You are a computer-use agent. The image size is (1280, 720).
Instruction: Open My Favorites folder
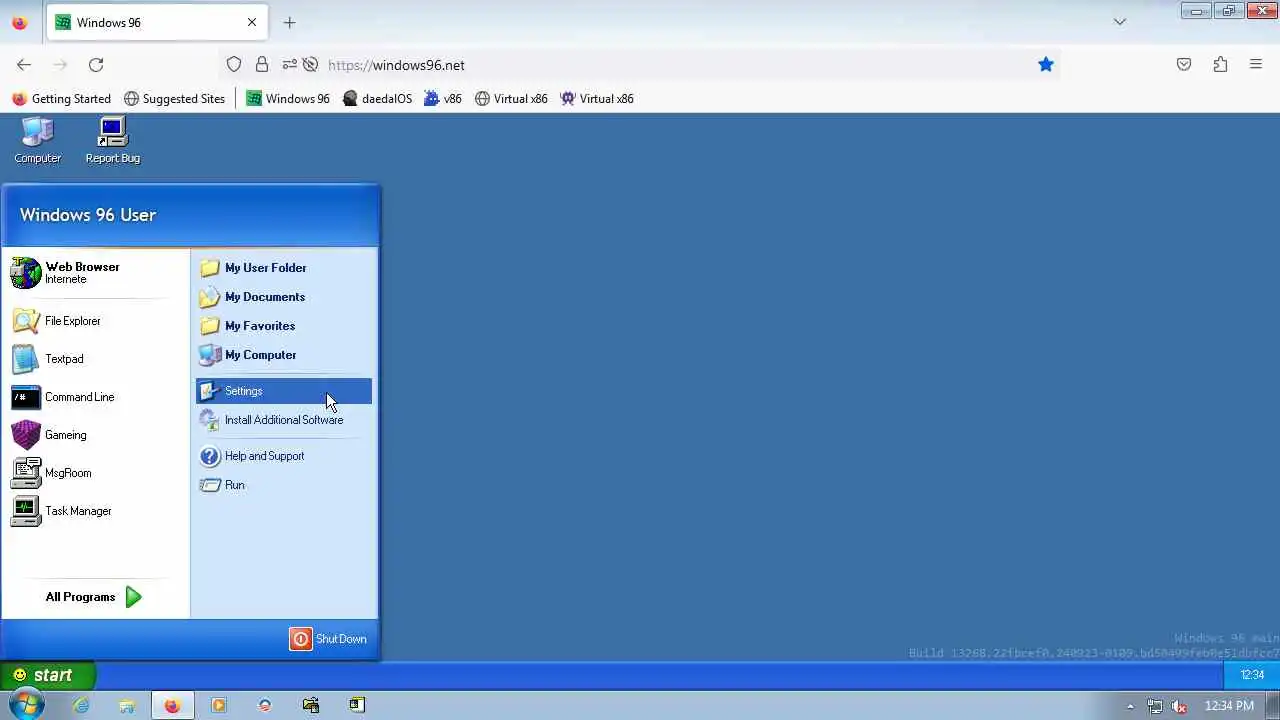284,326
